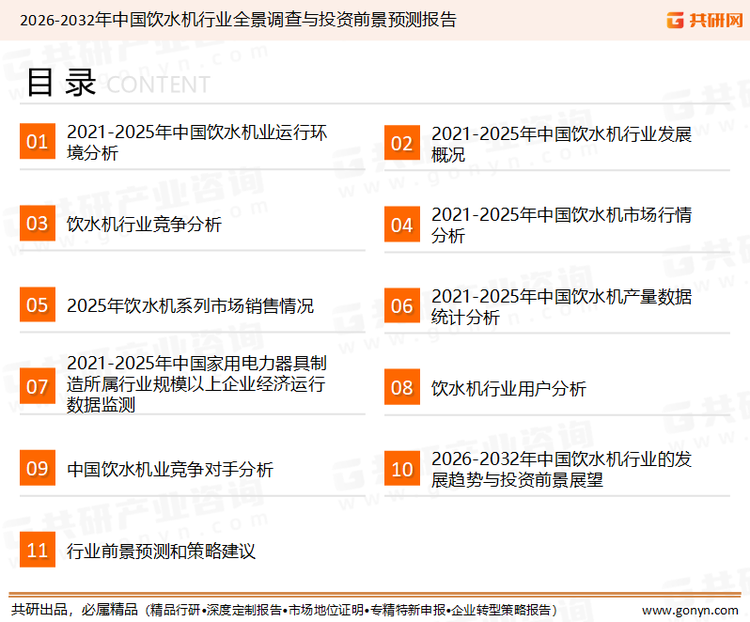
Task: Select chapter 饮水机行业用户分析
Action: click(x=508, y=389)
